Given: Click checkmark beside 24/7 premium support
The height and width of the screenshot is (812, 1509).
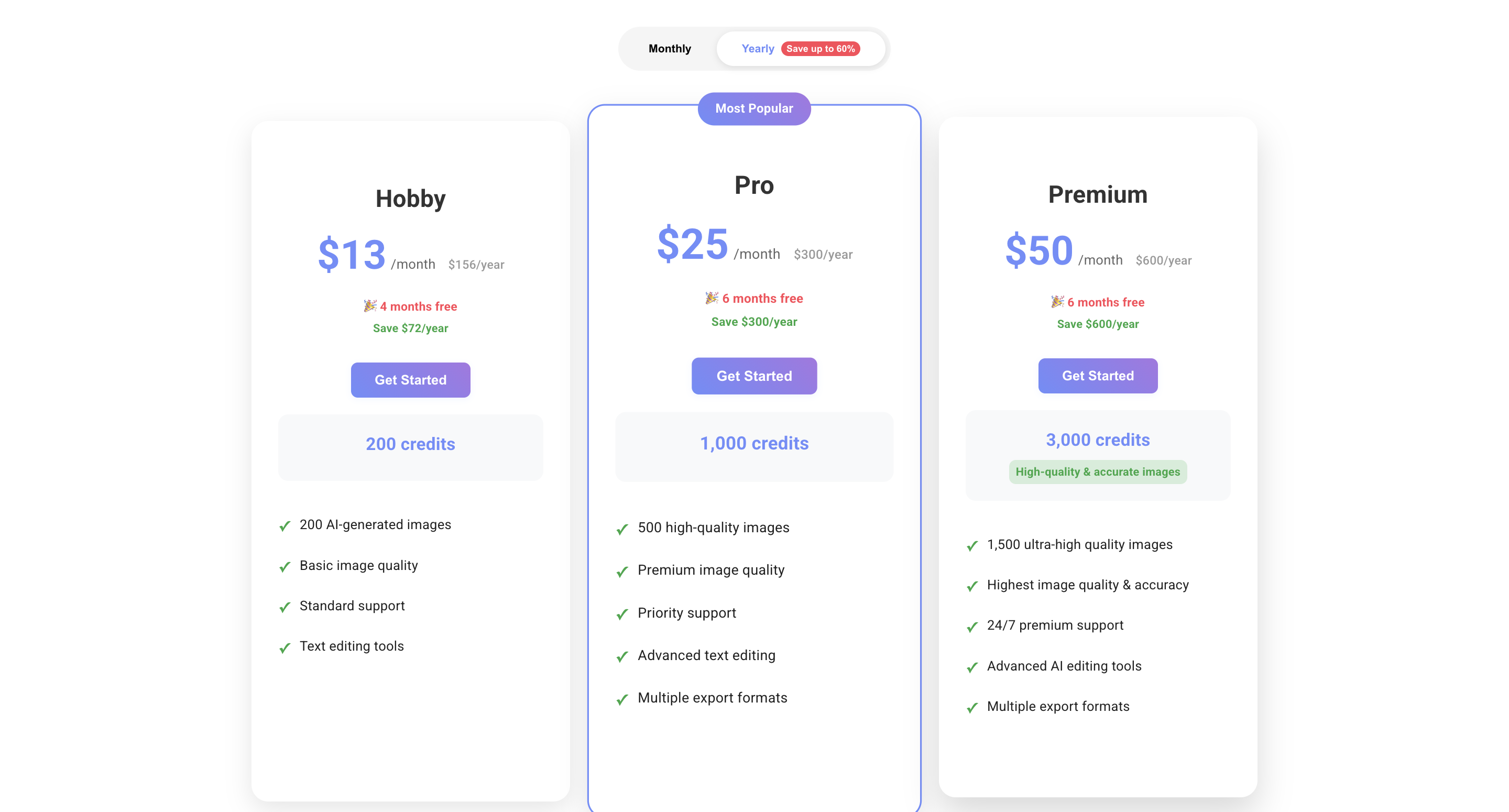Looking at the screenshot, I should (x=972, y=626).
